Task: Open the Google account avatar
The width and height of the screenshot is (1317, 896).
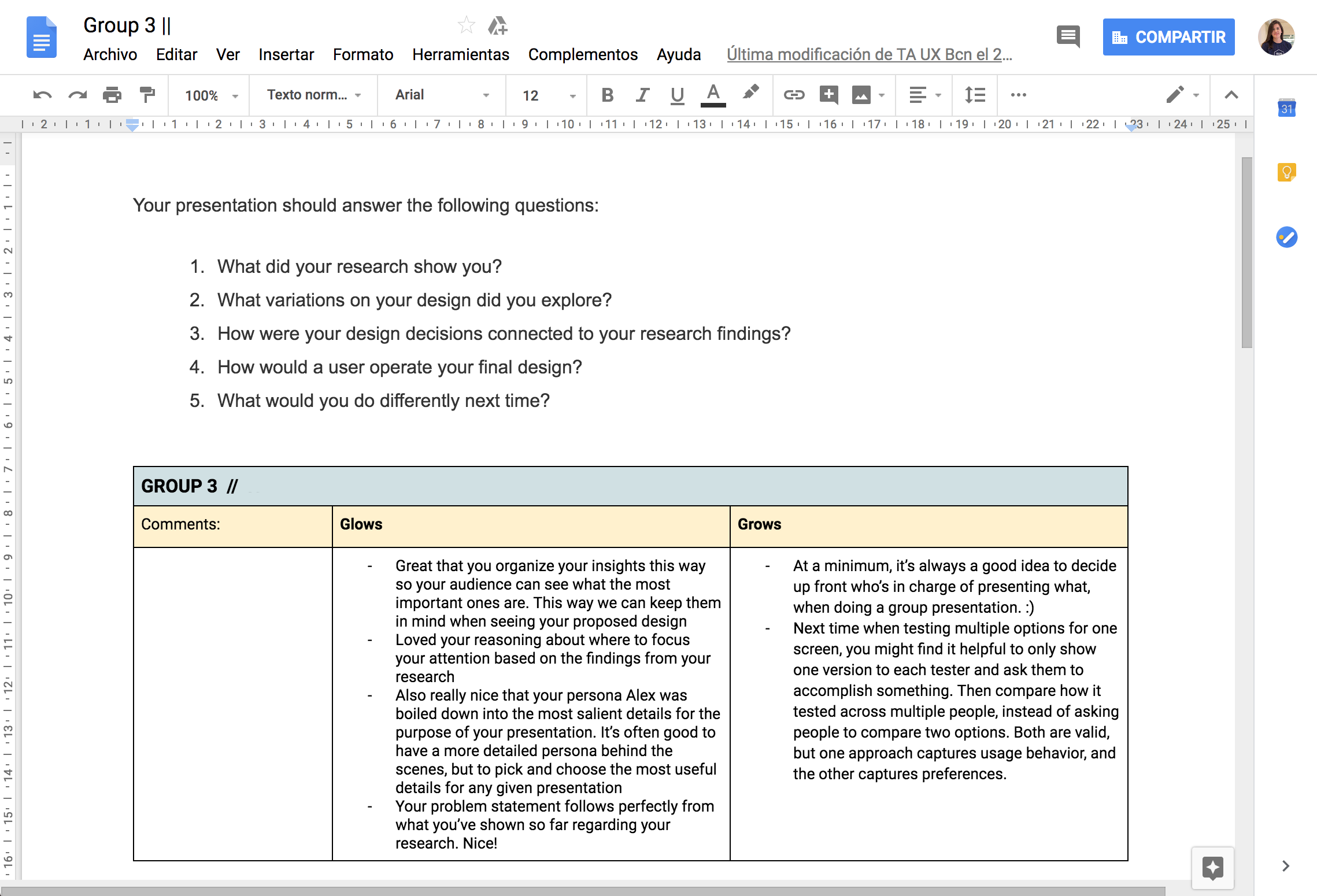Action: tap(1277, 37)
